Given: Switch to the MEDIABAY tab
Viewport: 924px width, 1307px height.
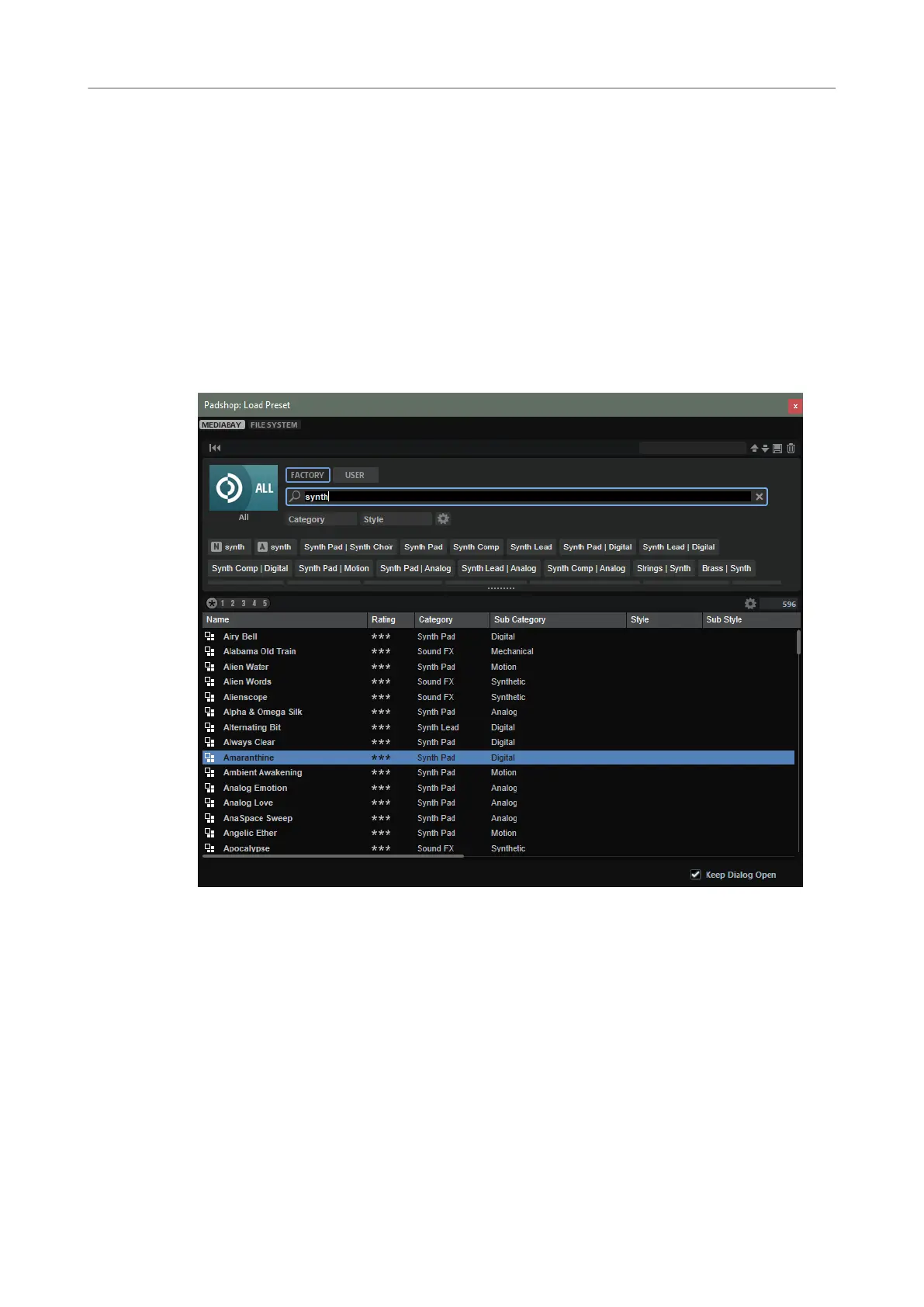Looking at the screenshot, I should pos(222,425).
